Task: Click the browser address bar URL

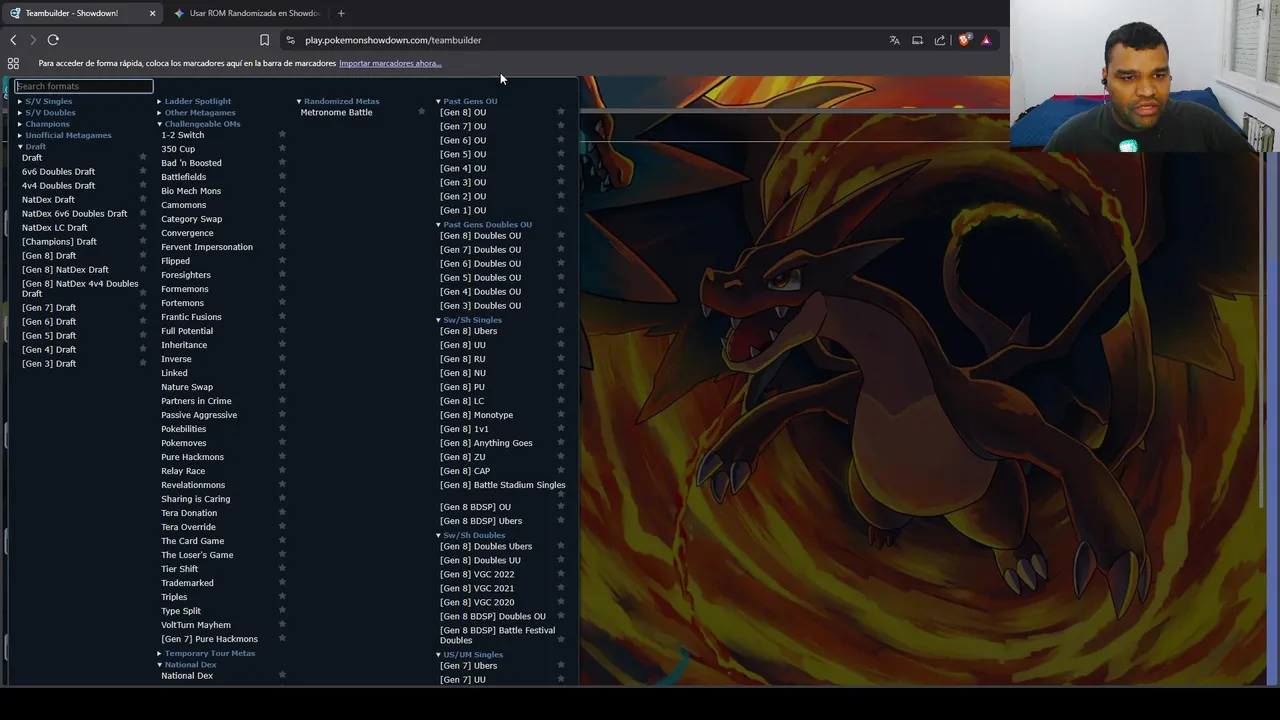Action: click(393, 40)
